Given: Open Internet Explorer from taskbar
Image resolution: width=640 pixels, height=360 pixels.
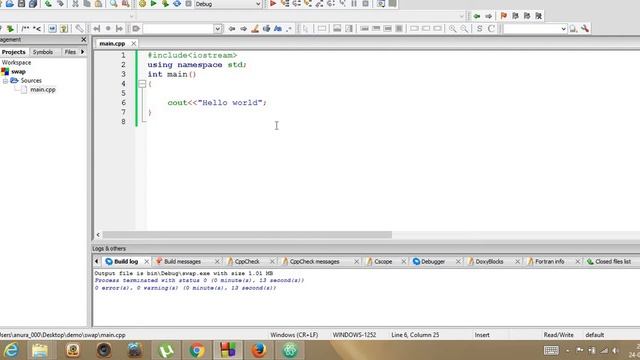Looking at the screenshot, I should point(11,350).
